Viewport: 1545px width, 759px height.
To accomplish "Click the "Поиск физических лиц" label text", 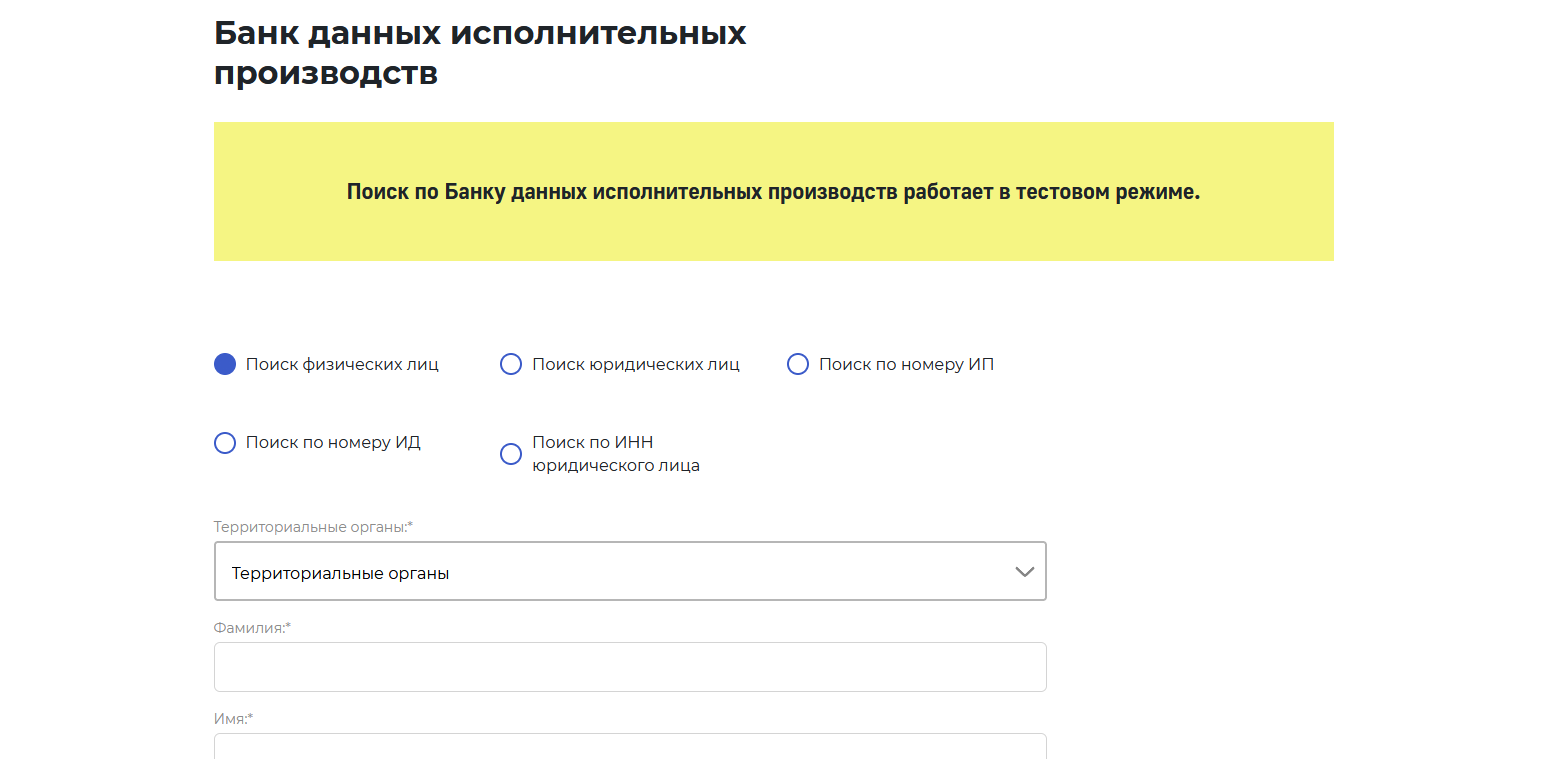I will click(x=342, y=364).
